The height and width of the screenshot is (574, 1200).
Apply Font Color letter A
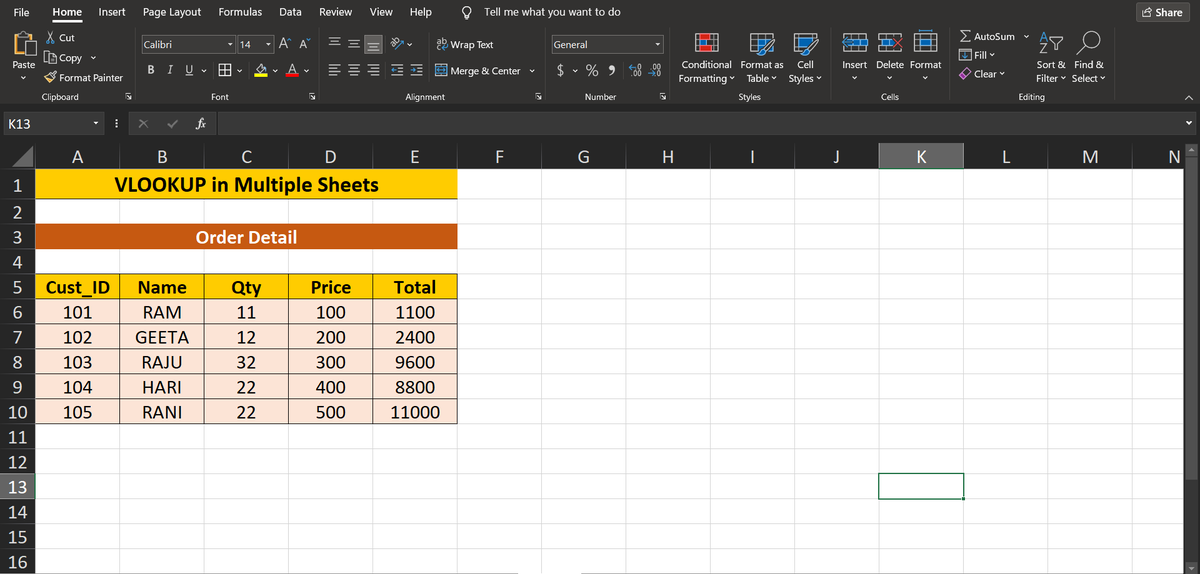(292, 70)
